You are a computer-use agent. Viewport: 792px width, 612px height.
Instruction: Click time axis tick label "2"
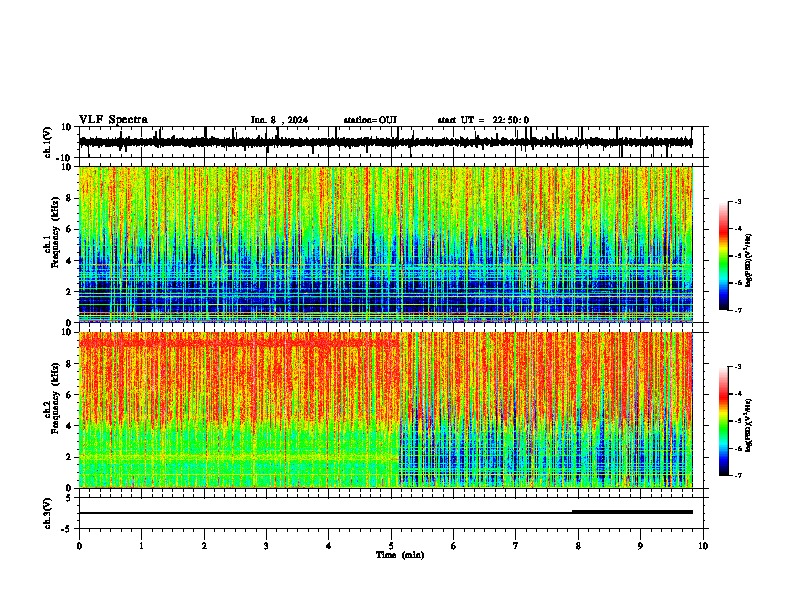coord(204,546)
